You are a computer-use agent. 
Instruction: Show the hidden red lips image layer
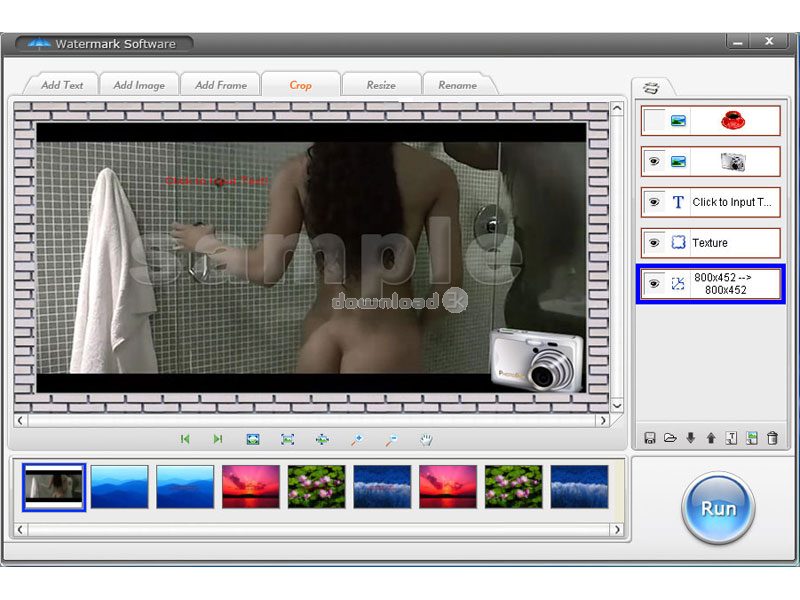[653, 121]
